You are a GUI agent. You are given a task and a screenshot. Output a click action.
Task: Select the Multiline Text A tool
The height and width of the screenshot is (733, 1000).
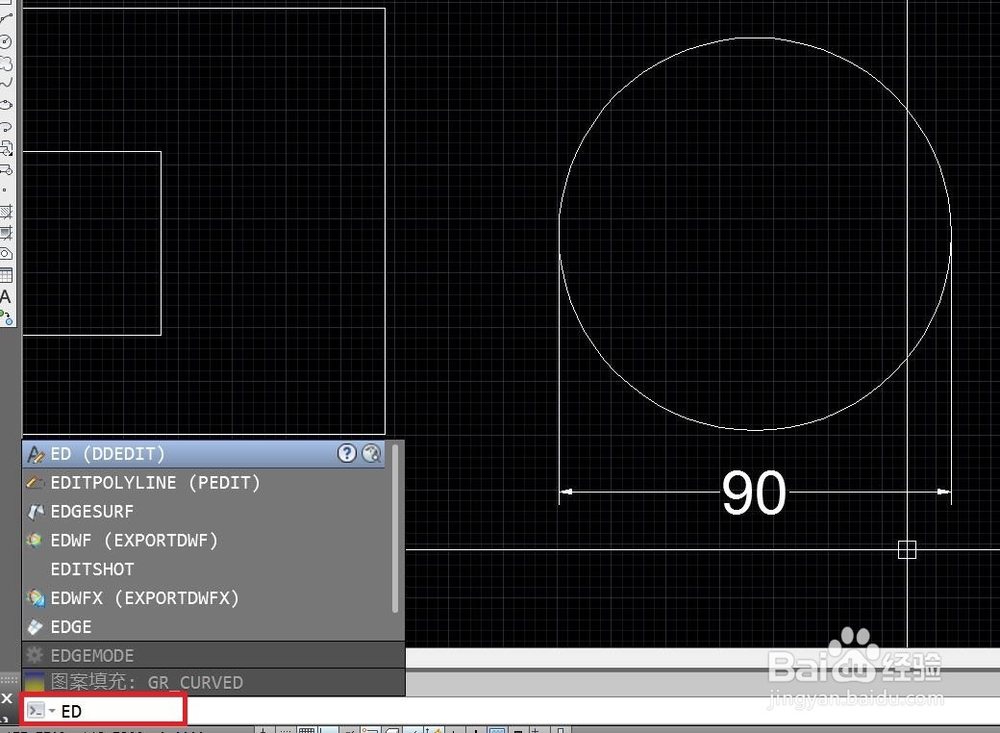6,297
